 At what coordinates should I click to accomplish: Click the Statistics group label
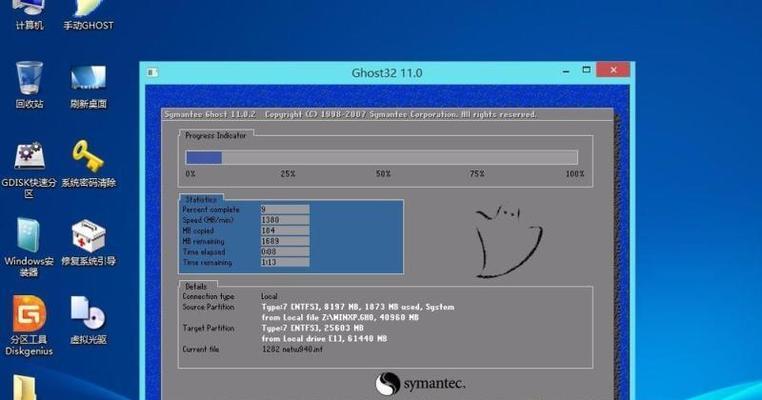[201, 199]
